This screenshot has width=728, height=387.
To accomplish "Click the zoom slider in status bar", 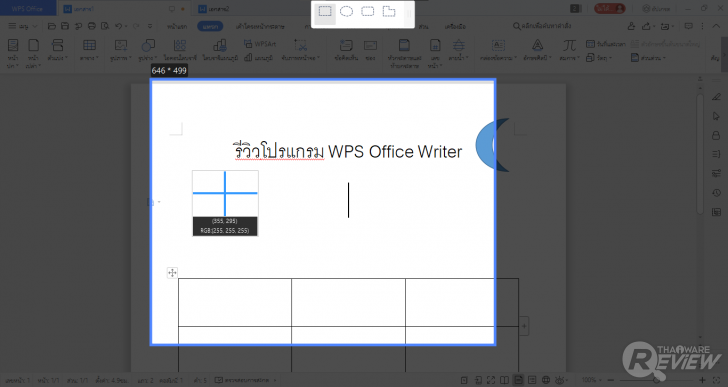I will click(x=656, y=380).
